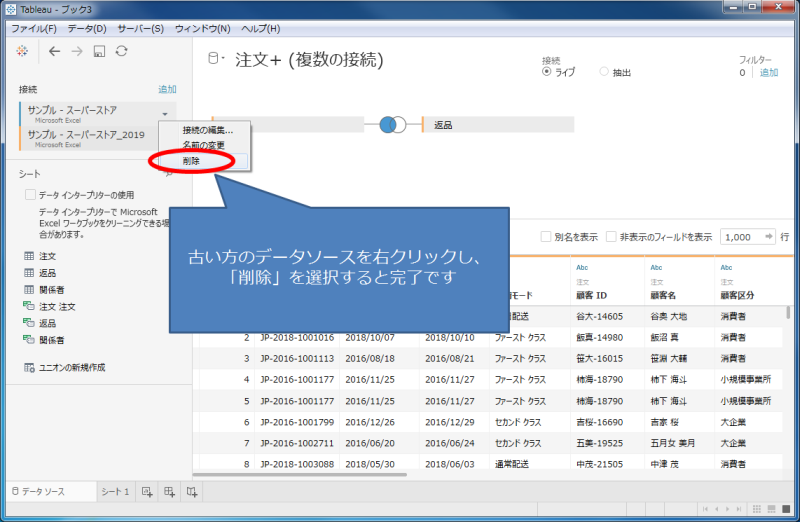
Task: Click 追加 link next to 接続
Action: [167, 89]
